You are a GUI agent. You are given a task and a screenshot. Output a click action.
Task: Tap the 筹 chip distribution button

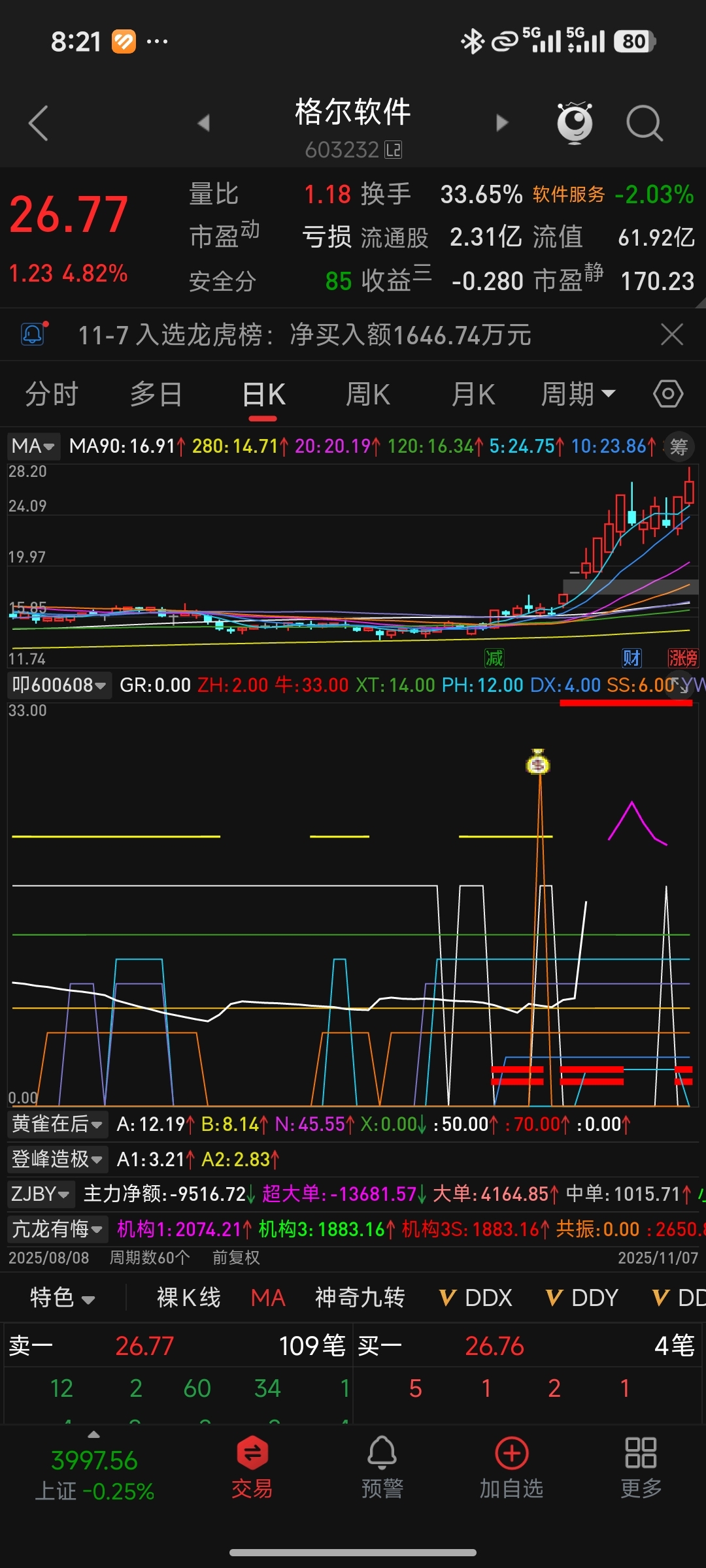(679, 447)
